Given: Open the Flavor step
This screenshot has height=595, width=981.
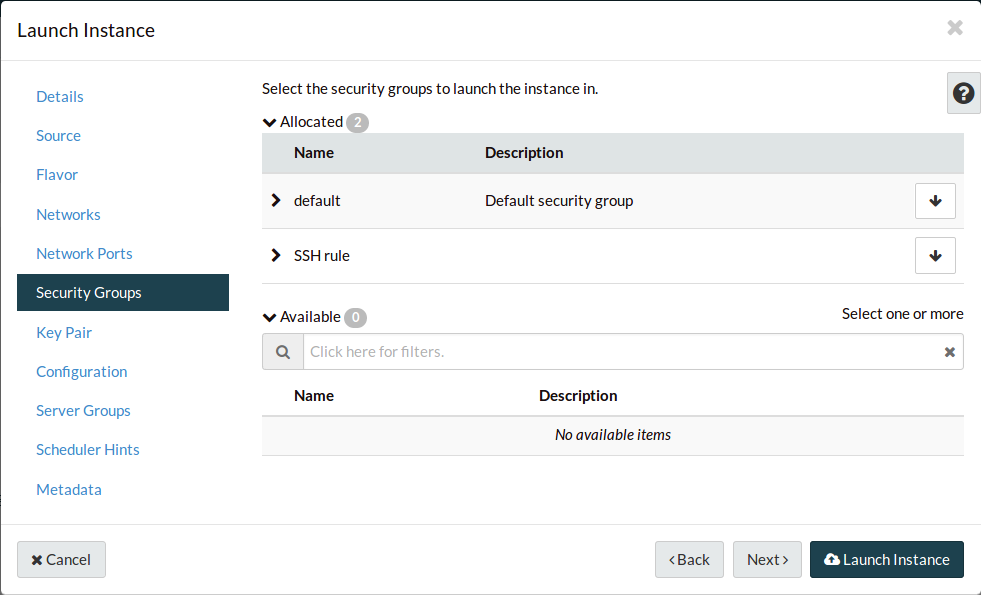Looking at the screenshot, I should coord(57,175).
